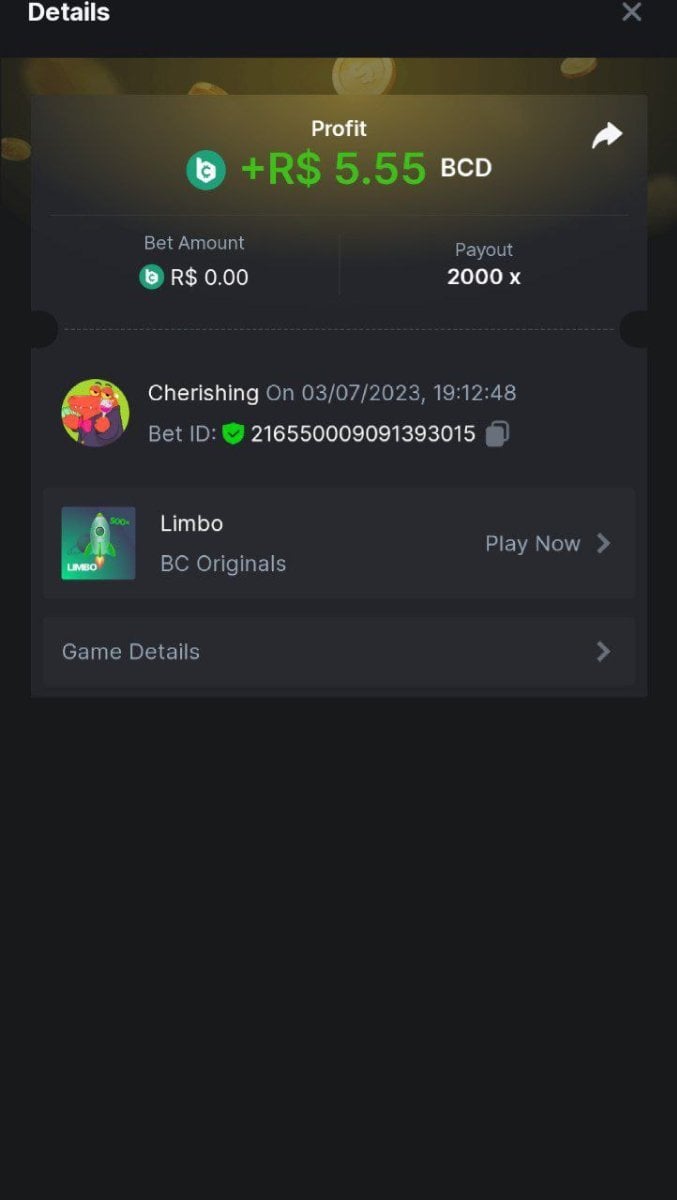This screenshot has width=677, height=1200.
Task: Click the BCD coin icon beside profit
Action: coord(206,170)
